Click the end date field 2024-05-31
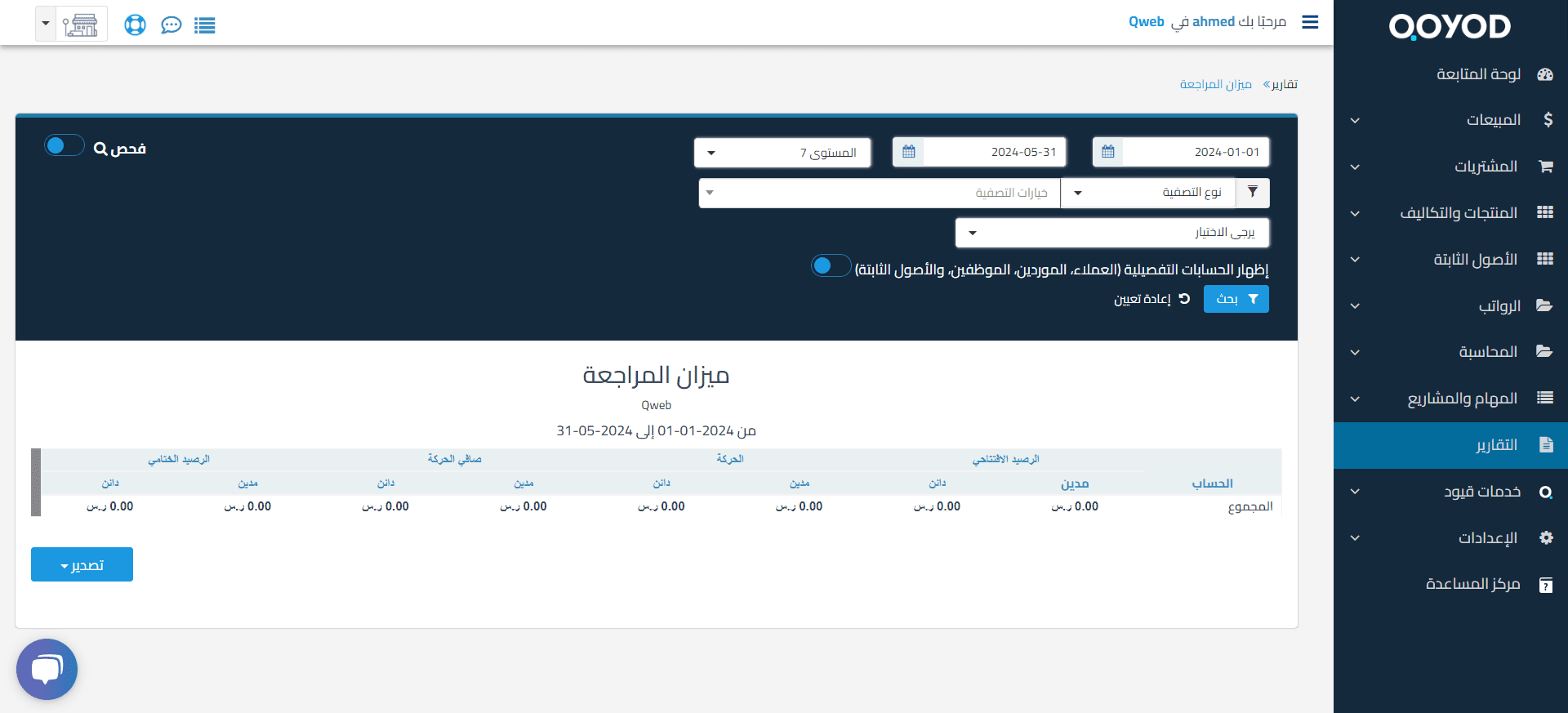This screenshot has height=713, width=1568. 995,152
